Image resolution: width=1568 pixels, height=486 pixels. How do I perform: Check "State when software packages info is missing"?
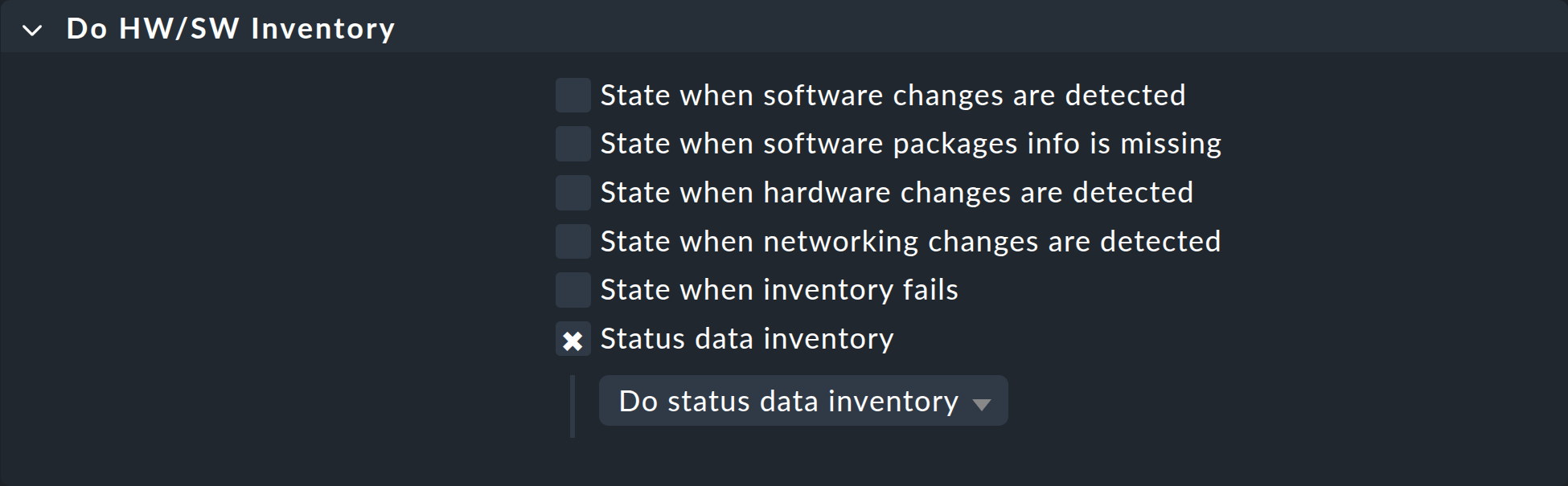pos(572,143)
